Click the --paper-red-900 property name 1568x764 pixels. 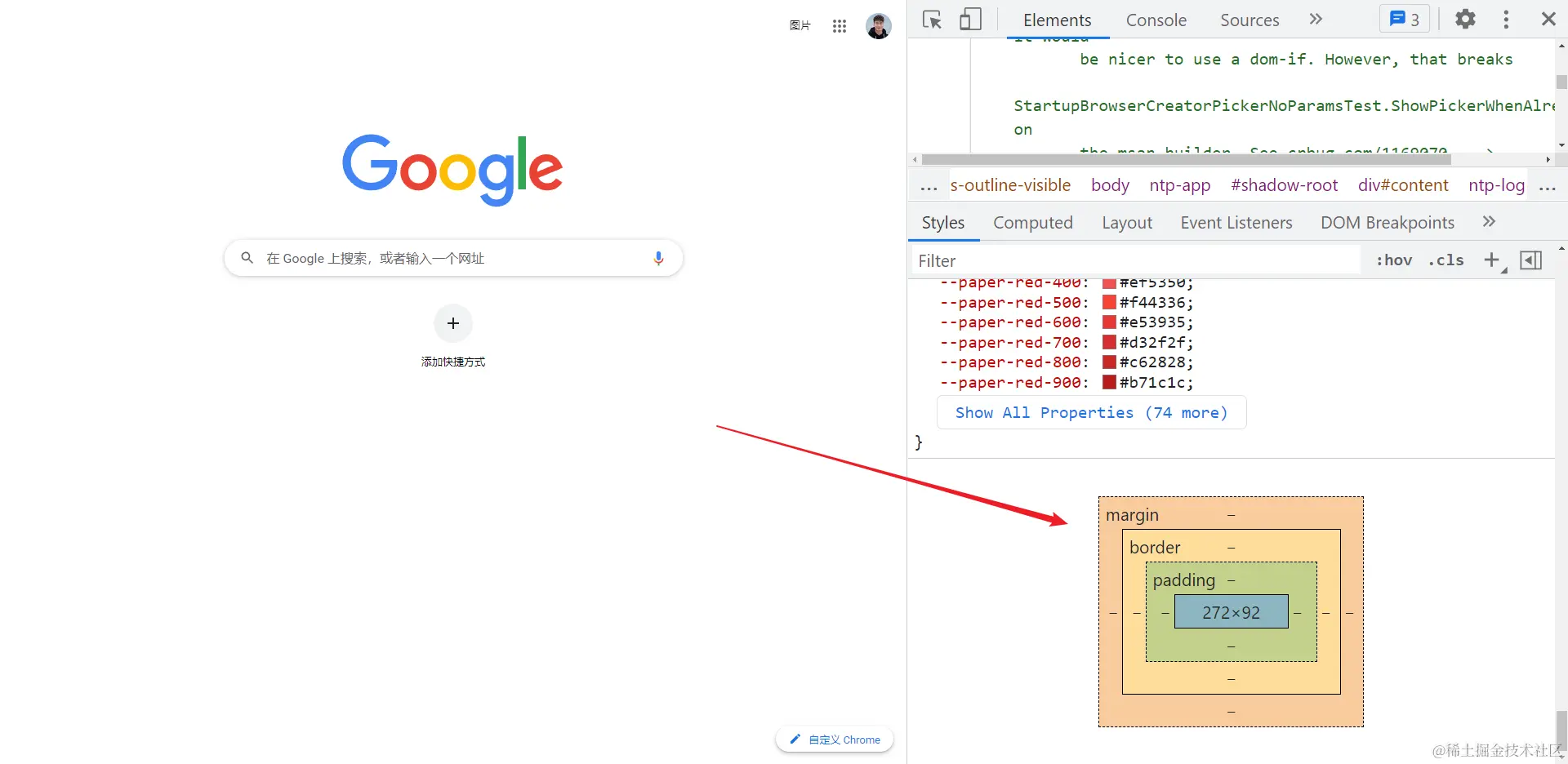(1011, 382)
